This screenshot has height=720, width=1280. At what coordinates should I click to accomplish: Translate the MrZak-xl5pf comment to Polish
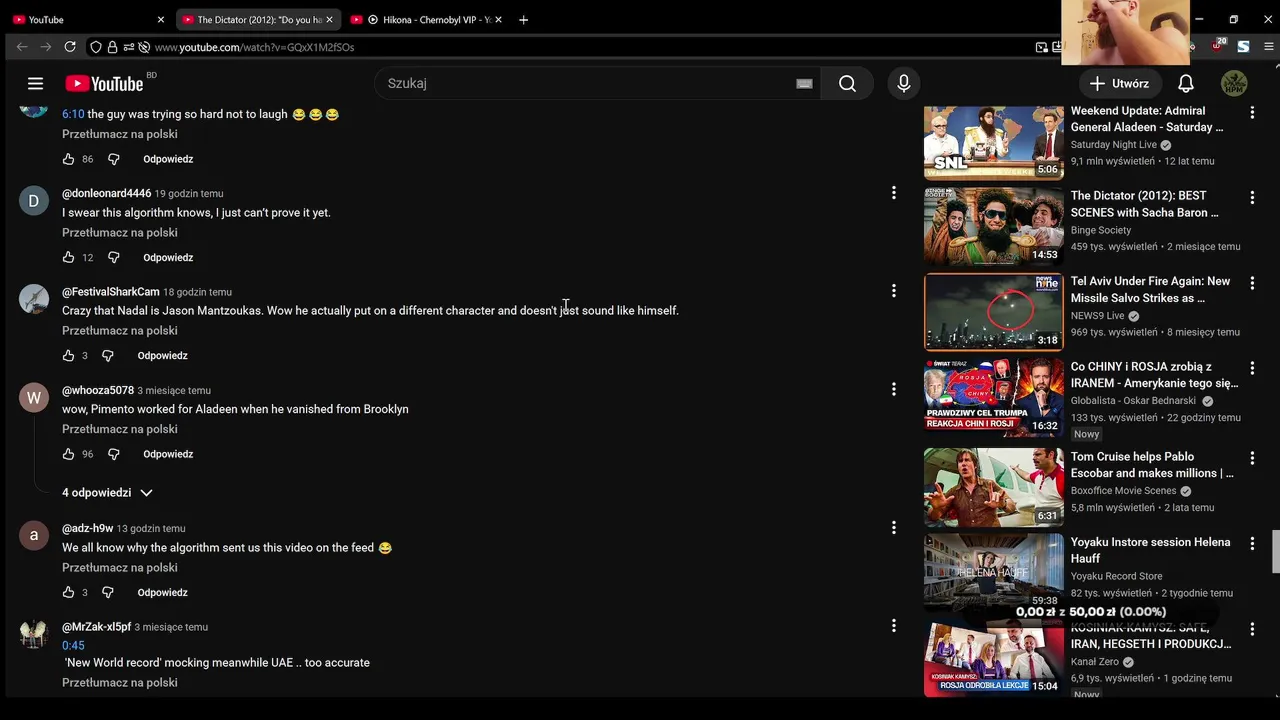[x=120, y=683]
